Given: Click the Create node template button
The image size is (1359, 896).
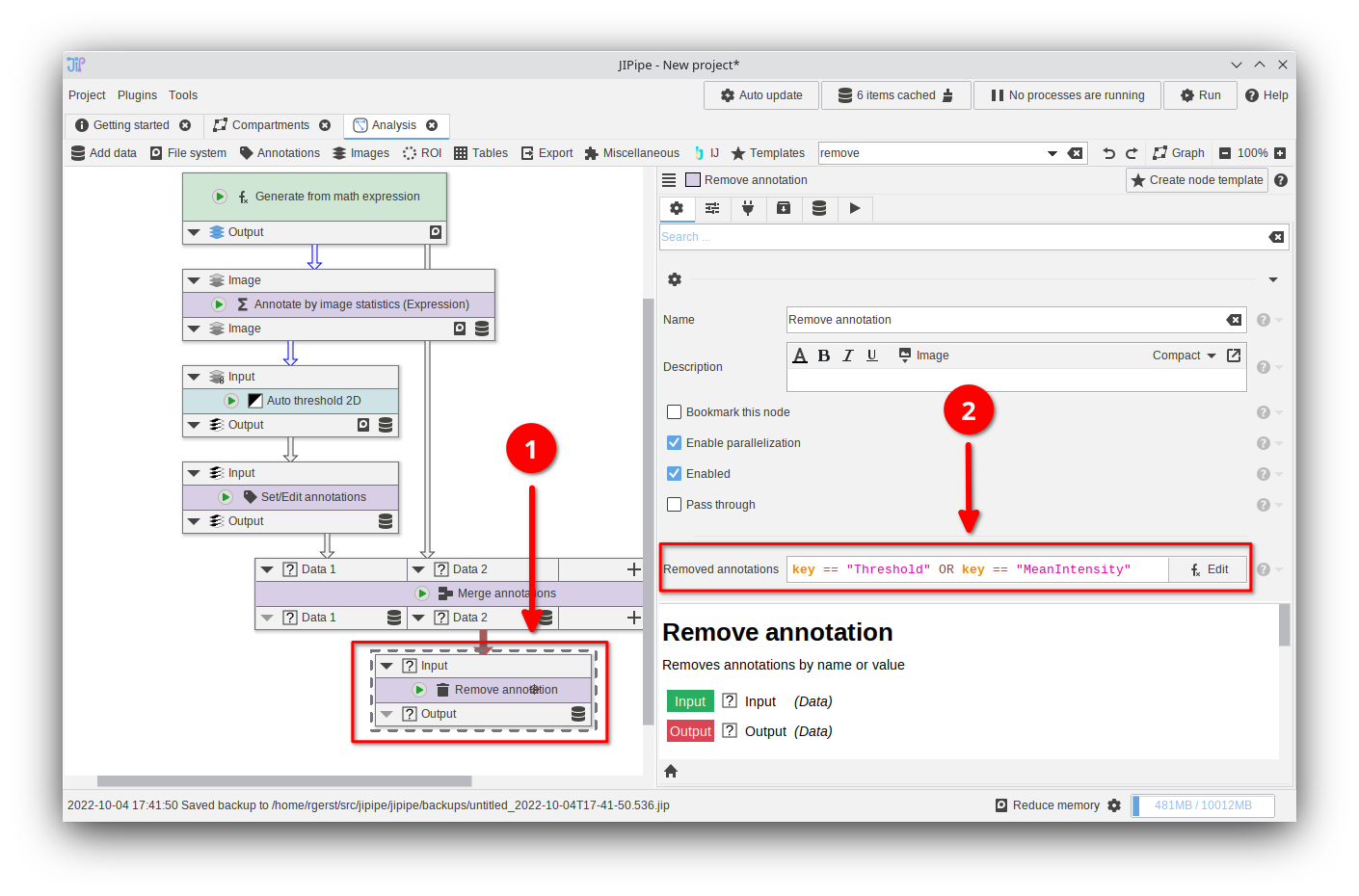Looking at the screenshot, I should point(1196,180).
